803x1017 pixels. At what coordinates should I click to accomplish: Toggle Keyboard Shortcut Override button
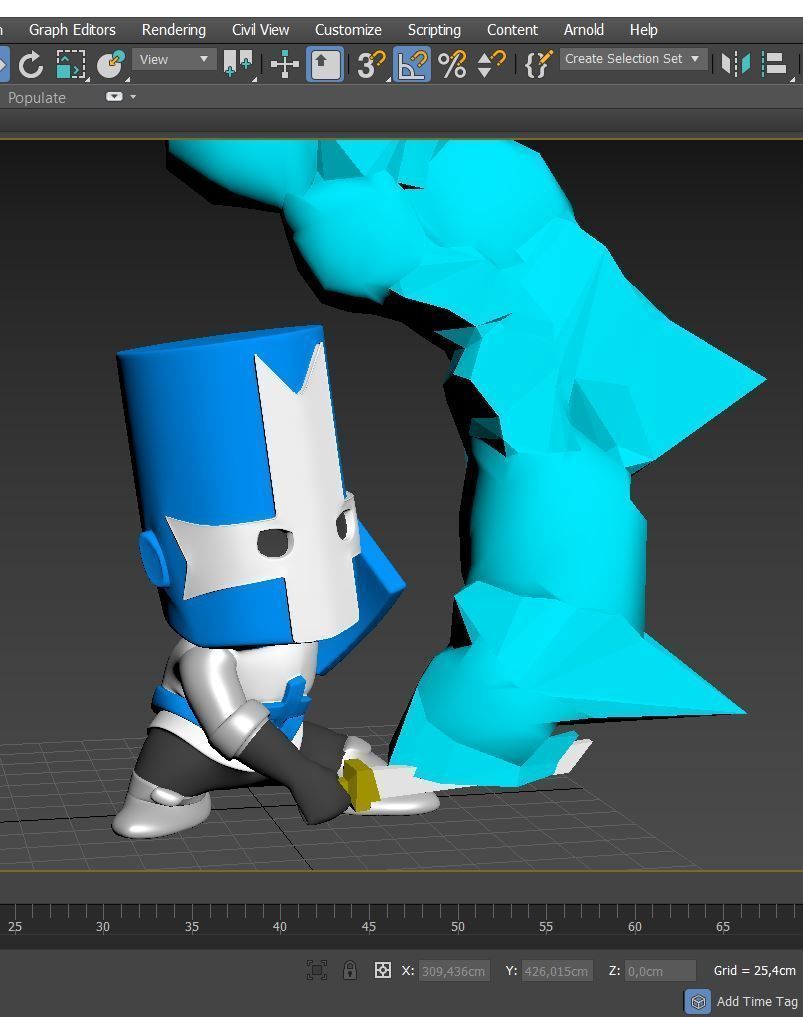(325, 64)
